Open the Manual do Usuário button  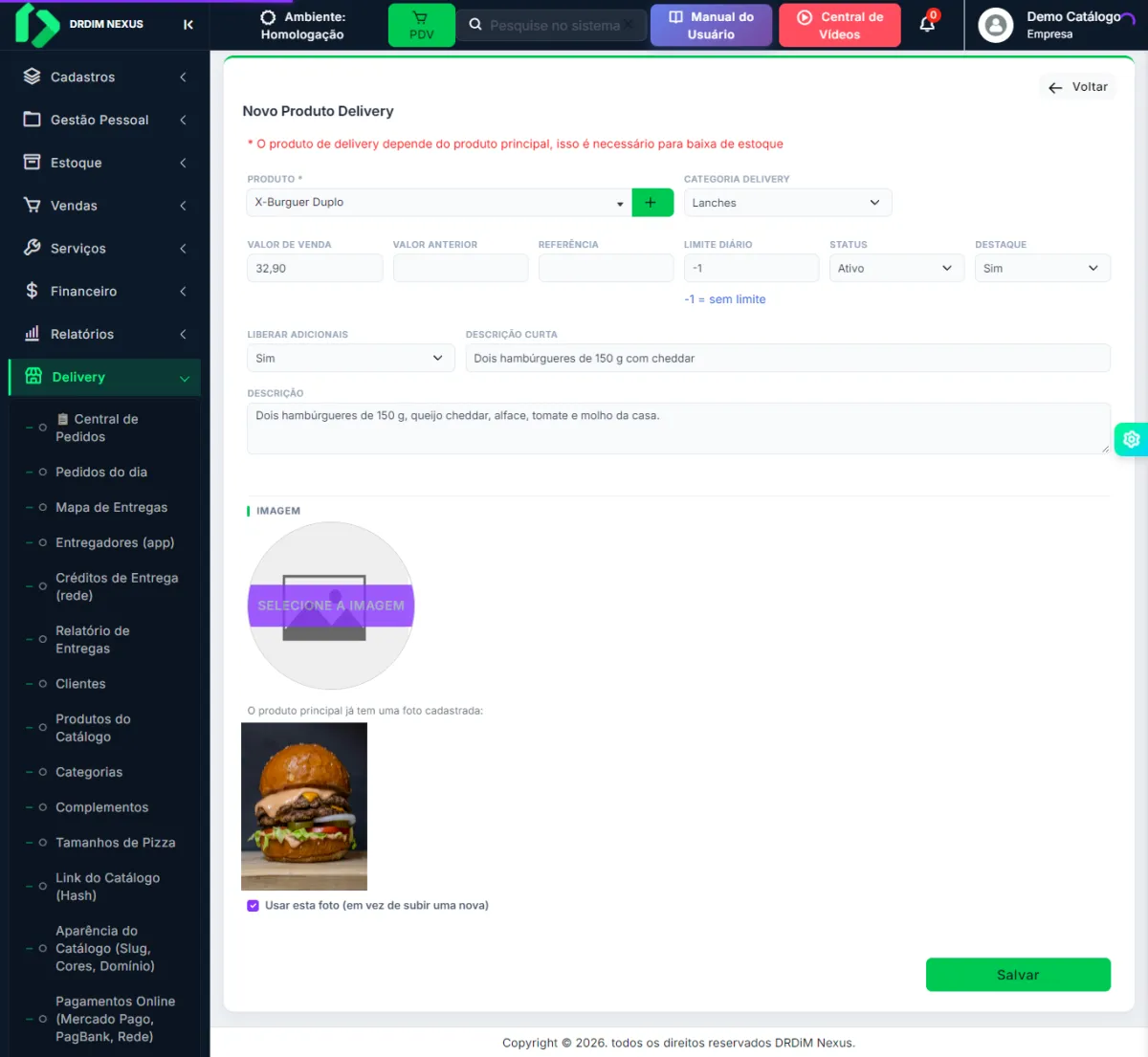click(711, 25)
